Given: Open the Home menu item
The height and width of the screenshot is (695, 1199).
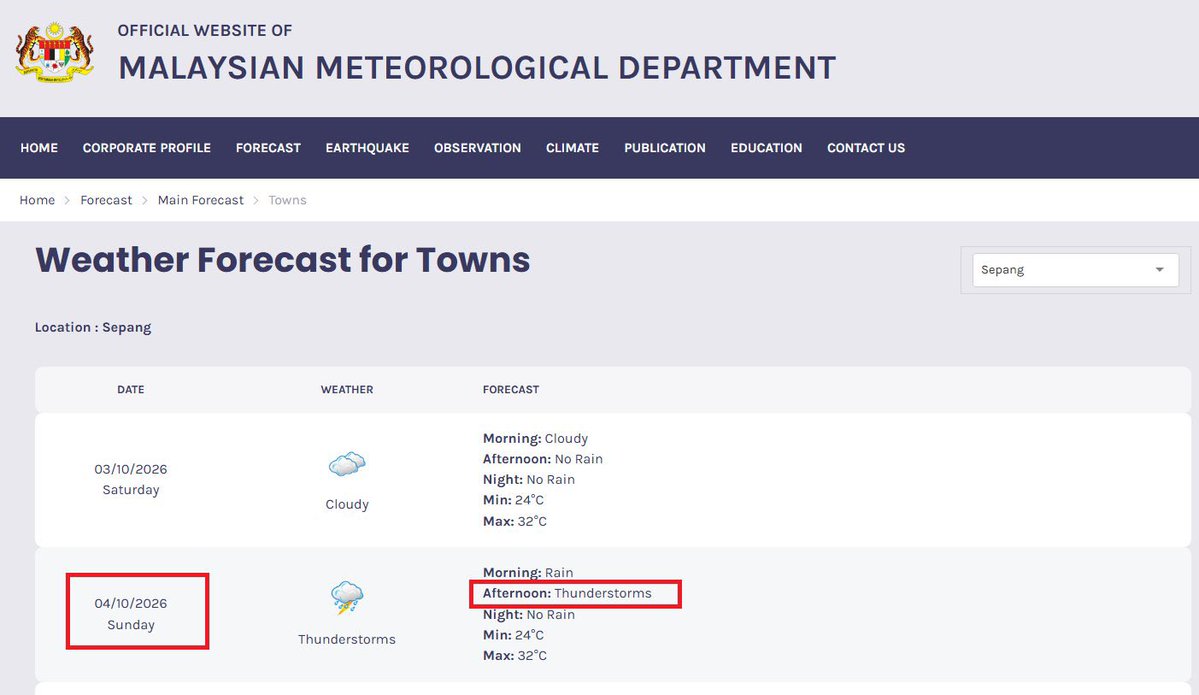Looking at the screenshot, I should point(39,148).
